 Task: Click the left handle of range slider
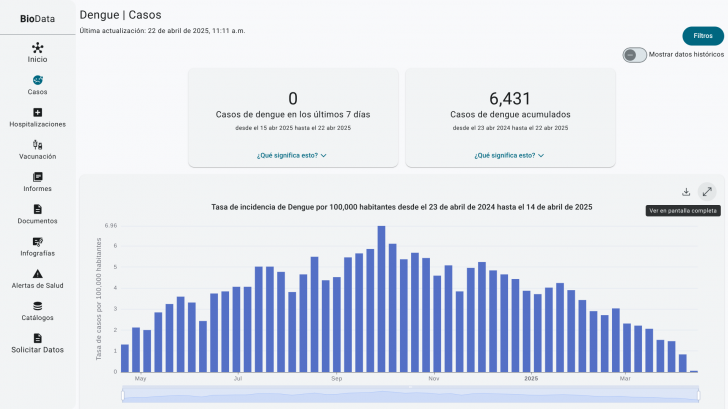point(122,395)
